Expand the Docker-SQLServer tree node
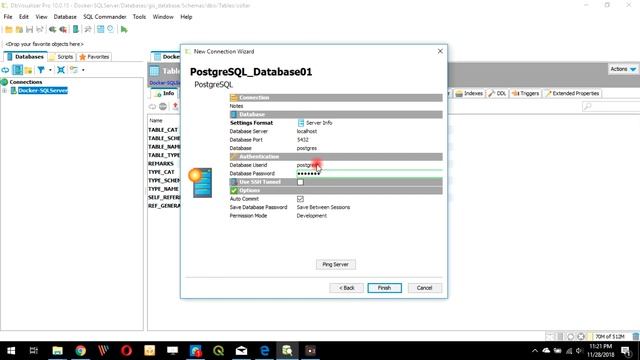Image resolution: width=640 pixels, height=360 pixels. point(4,91)
